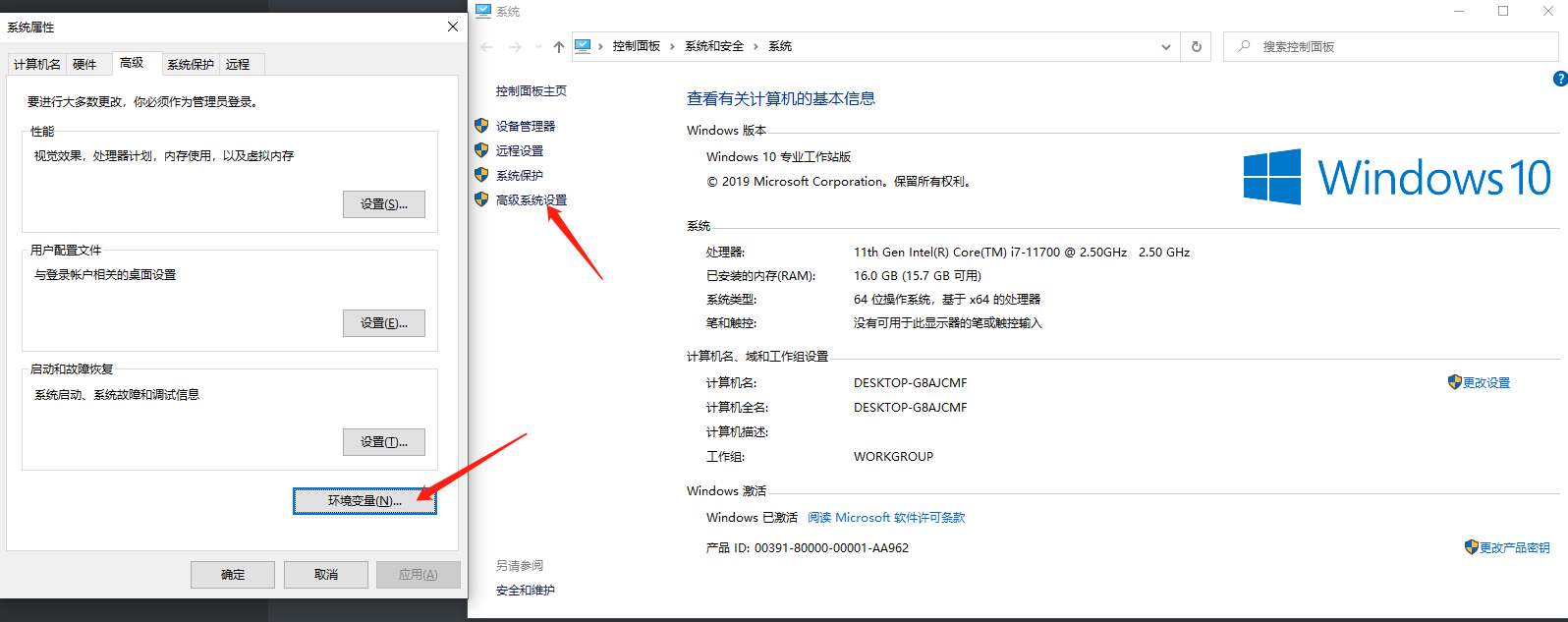Image resolution: width=1568 pixels, height=622 pixels.
Task: Open 安全和维护 link
Action: coord(526,590)
